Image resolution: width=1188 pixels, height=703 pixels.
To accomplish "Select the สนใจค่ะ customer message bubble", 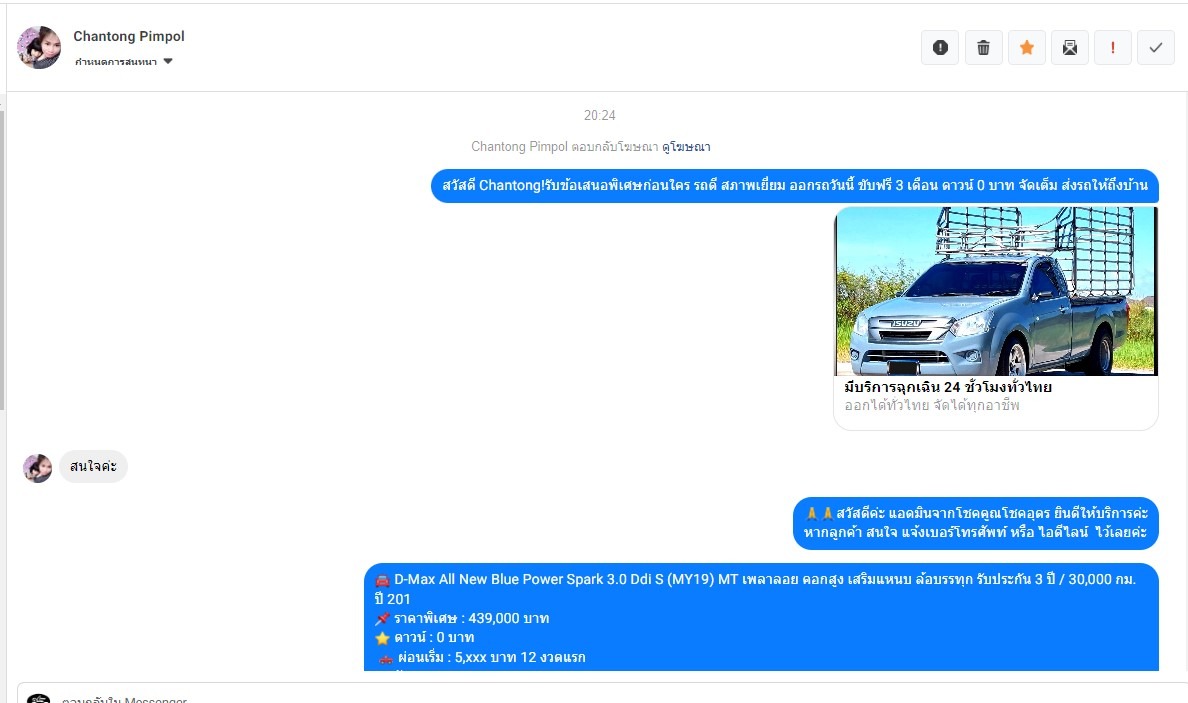I will (x=93, y=467).
